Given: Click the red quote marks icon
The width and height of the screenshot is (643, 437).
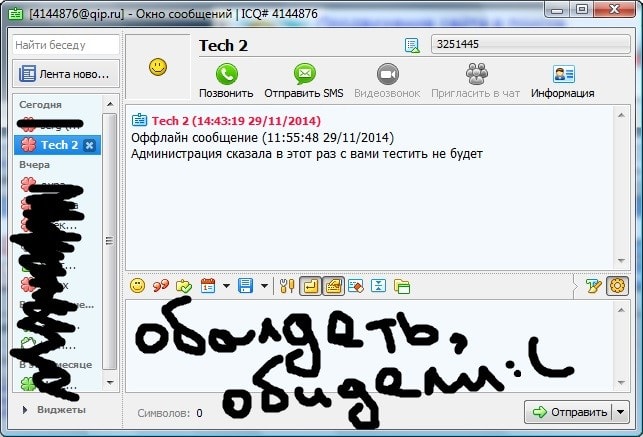Looking at the screenshot, I should pyautogui.click(x=161, y=286).
